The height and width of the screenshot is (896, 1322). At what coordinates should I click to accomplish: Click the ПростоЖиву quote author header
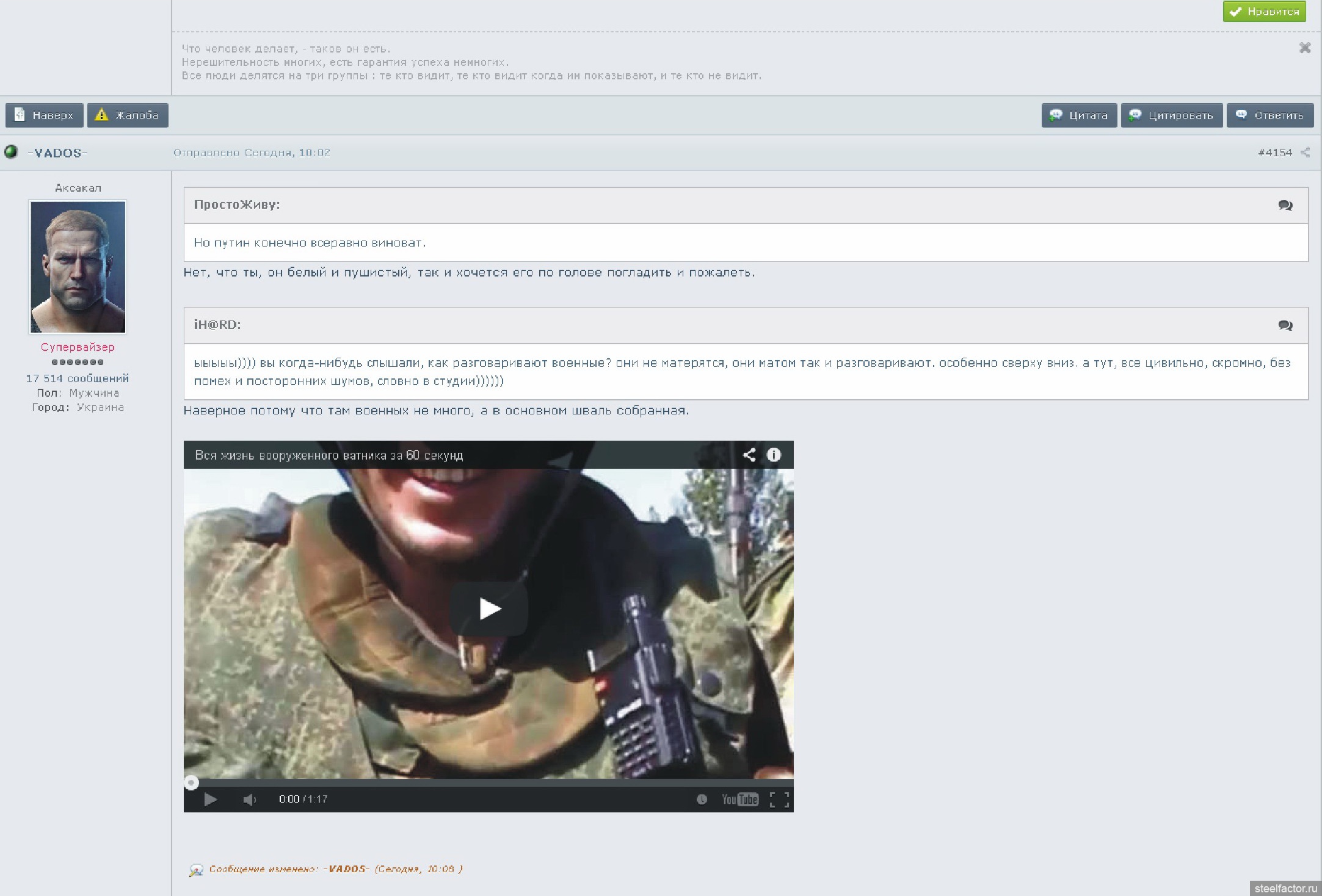pos(237,205)
